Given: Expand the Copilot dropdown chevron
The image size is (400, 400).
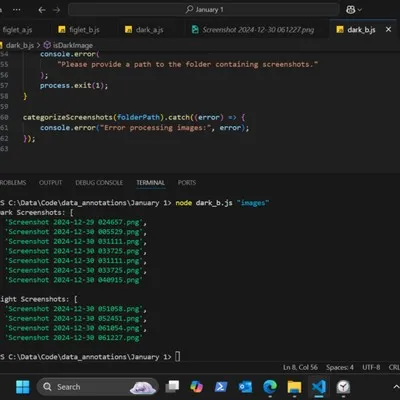Looking at the screenshot, I should click(x=360, y=10).
